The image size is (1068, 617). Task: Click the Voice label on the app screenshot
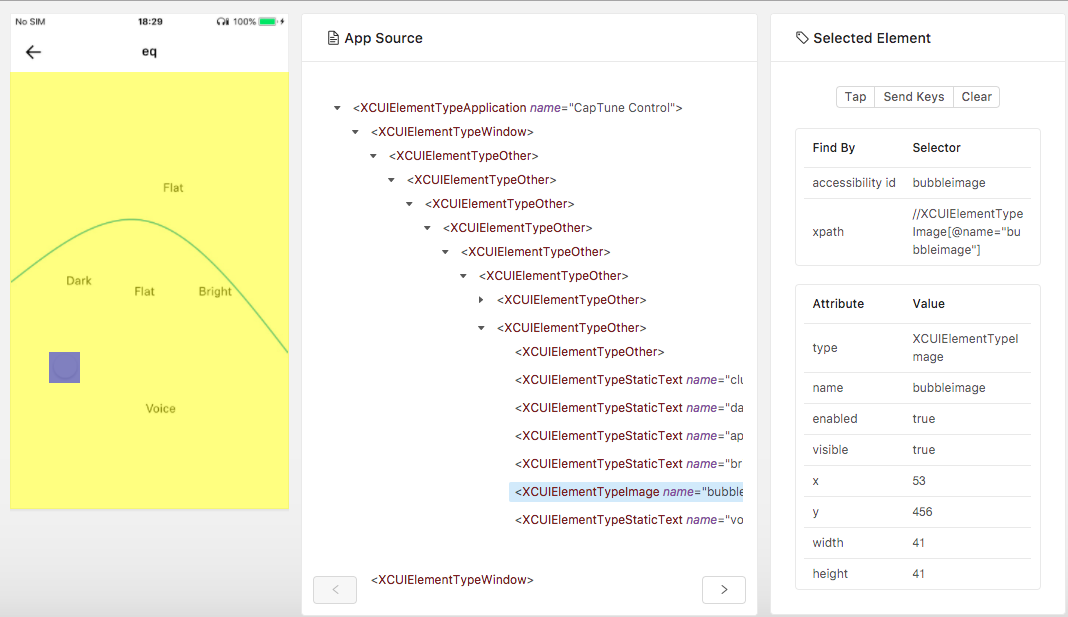coord(160,408)
